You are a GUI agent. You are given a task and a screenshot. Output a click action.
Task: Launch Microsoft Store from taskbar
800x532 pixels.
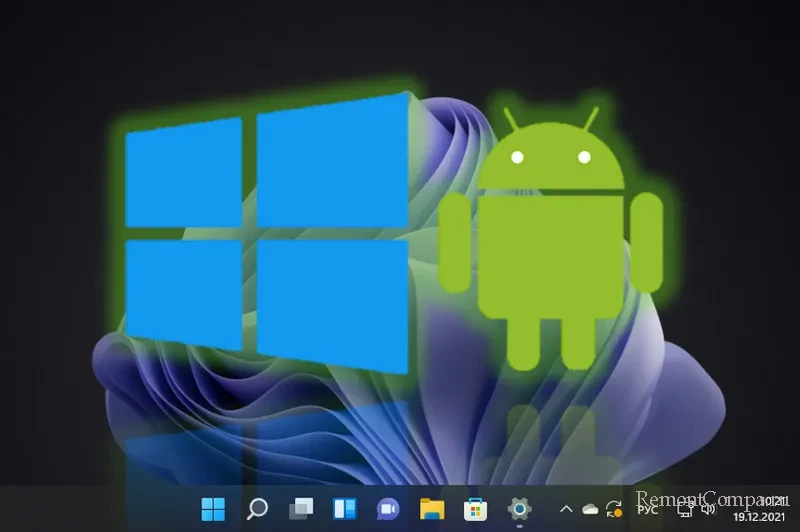click(474, 508)
